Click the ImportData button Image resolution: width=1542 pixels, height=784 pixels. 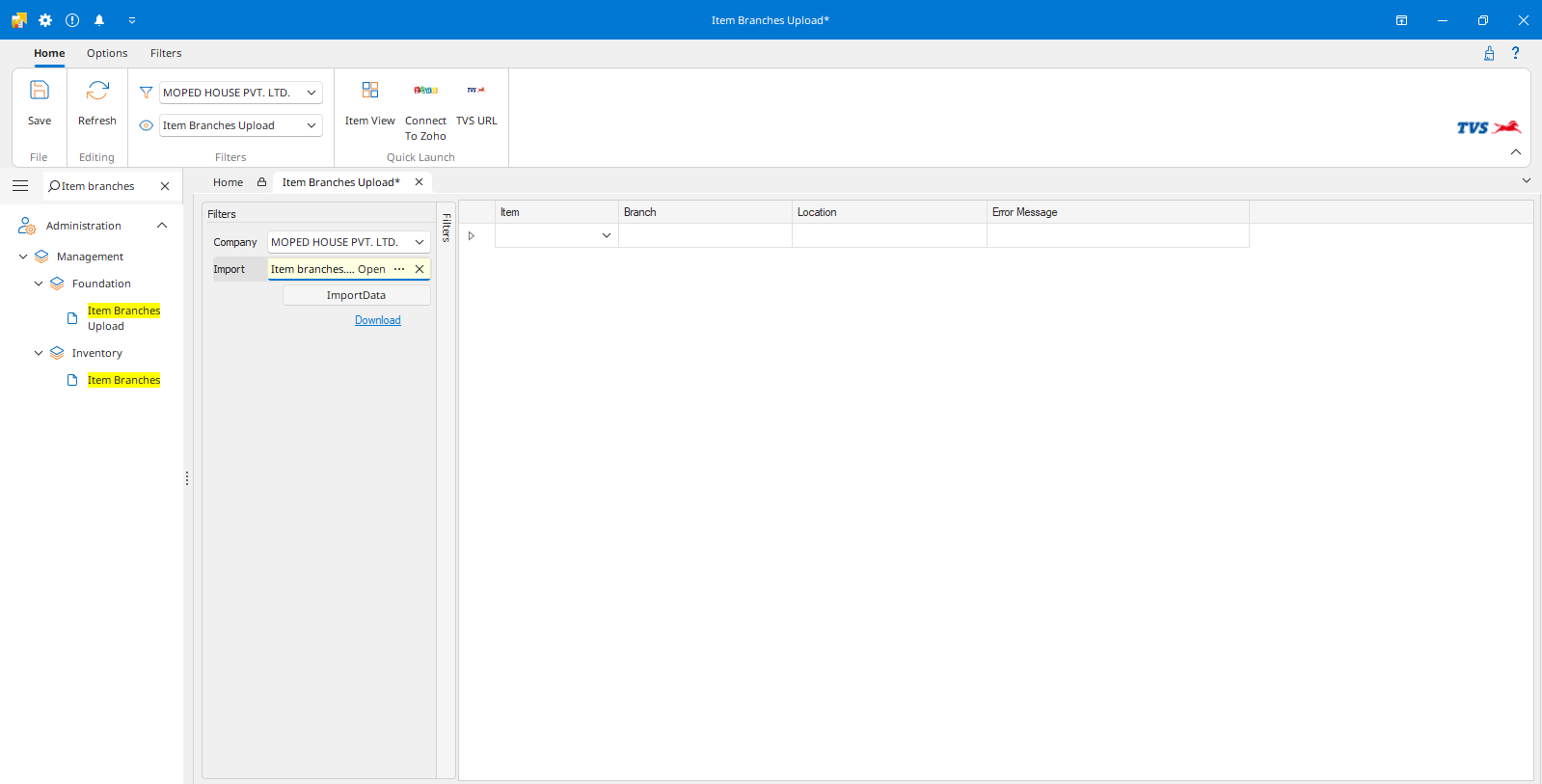click(356, 295)
